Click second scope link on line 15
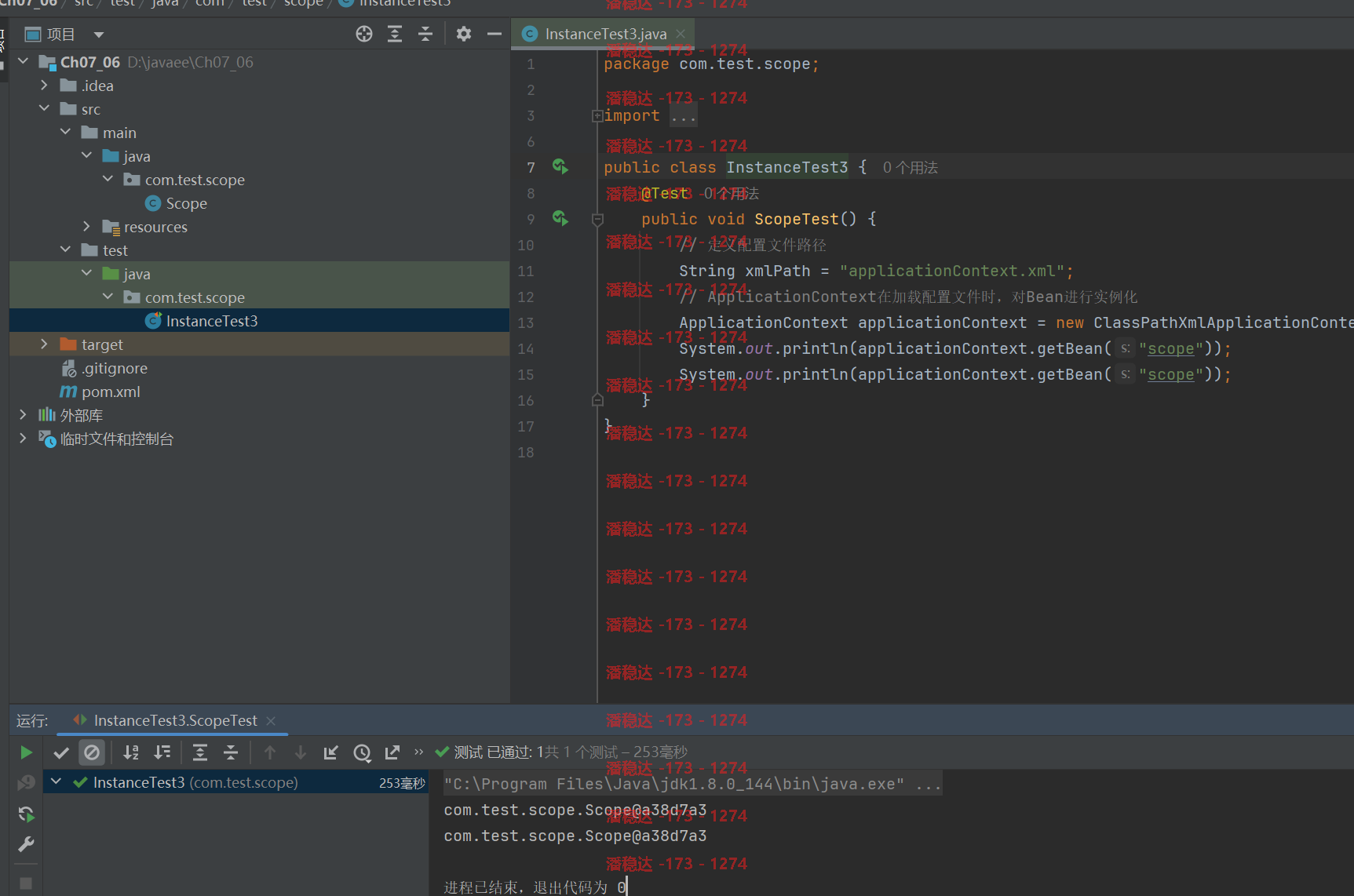The width and height of the screenshot is (1354, 896). click(x=1170, y=375)
